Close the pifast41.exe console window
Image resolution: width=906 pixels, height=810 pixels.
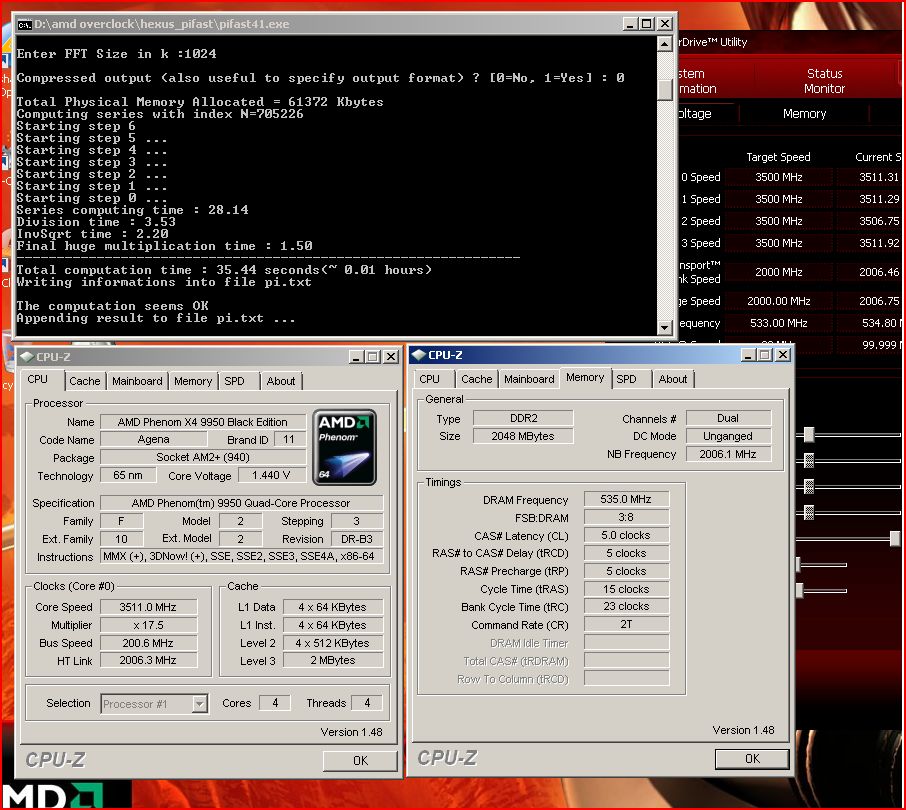tap(665, 24)
